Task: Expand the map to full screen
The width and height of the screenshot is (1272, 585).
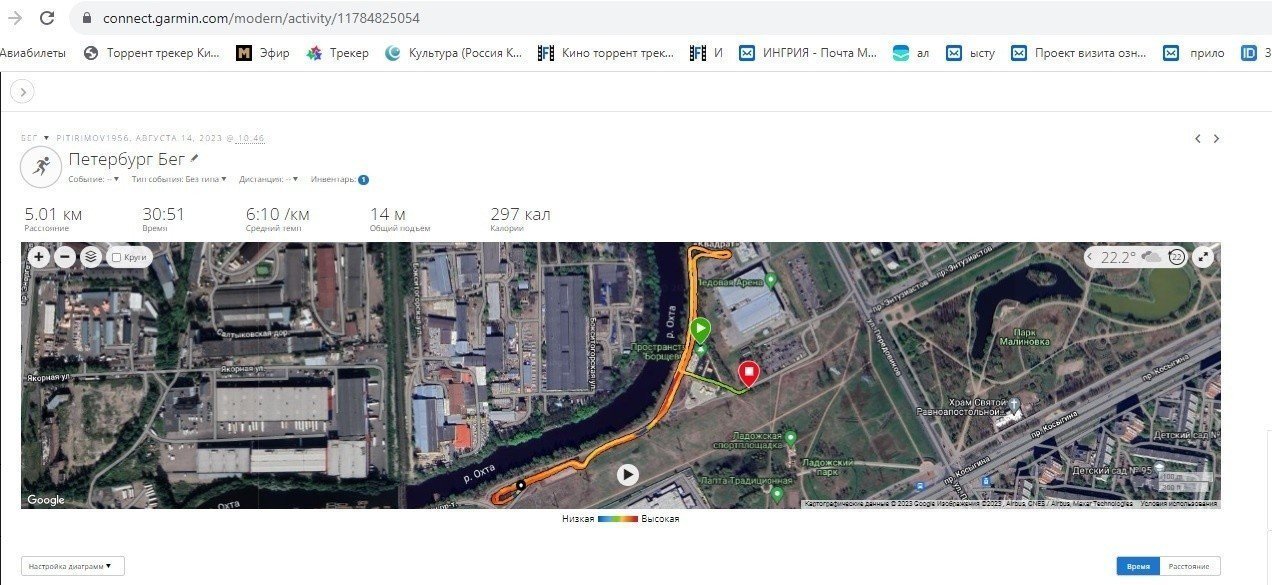Action: [1205, 257]
